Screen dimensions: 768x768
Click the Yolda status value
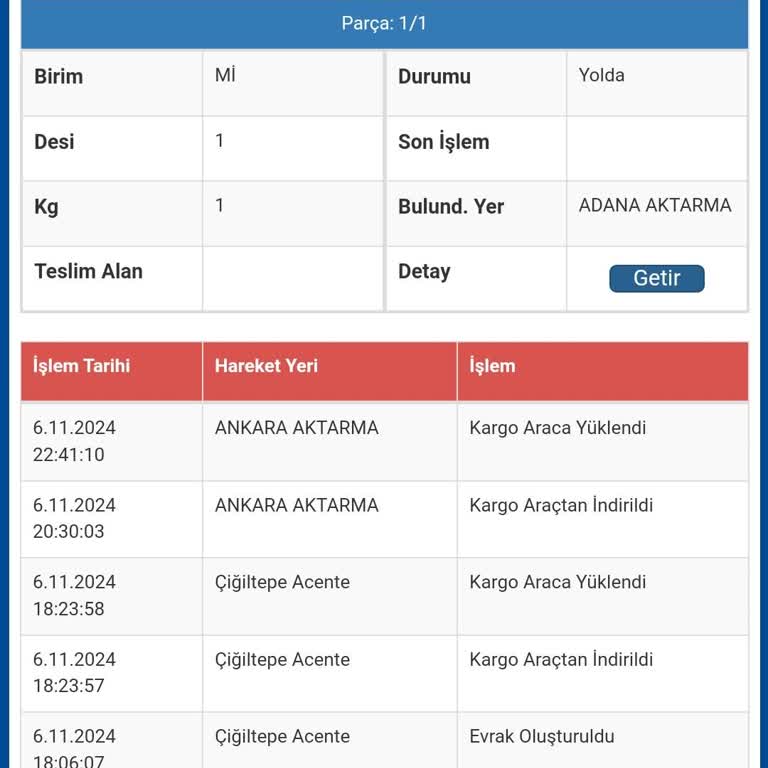(x=602, y=75)
